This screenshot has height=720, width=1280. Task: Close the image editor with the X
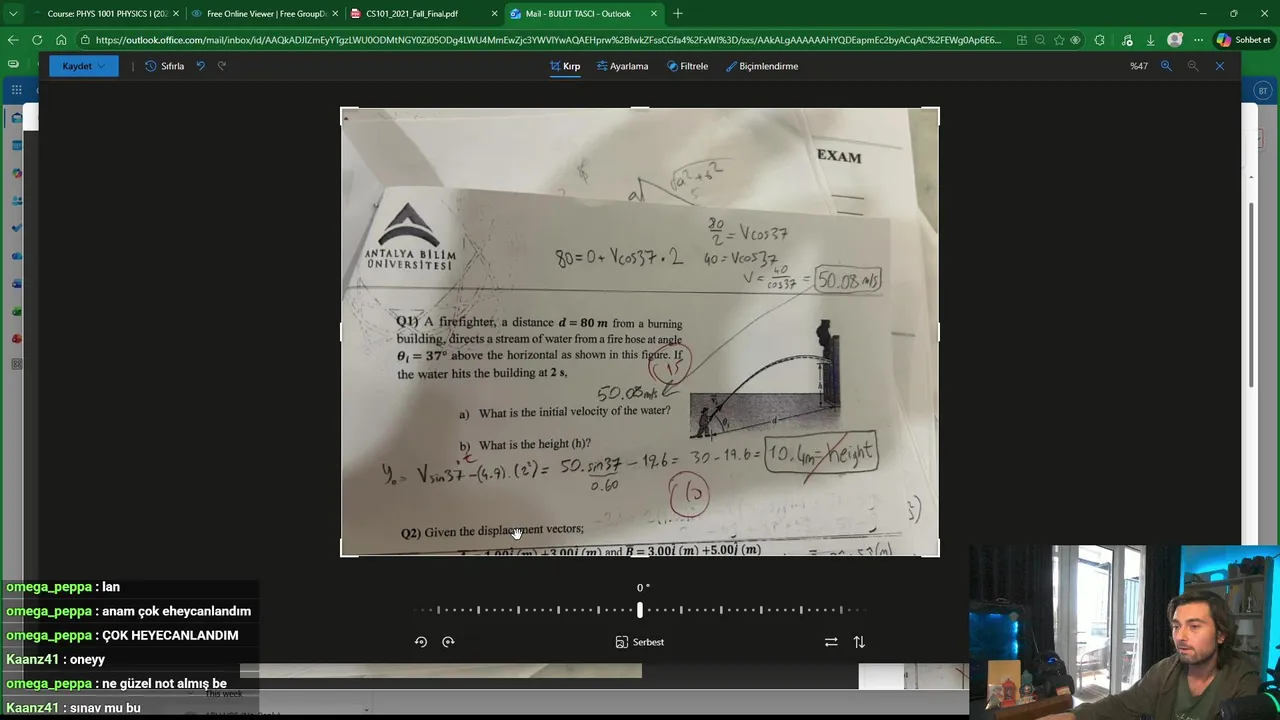(x=1220, y=66)
